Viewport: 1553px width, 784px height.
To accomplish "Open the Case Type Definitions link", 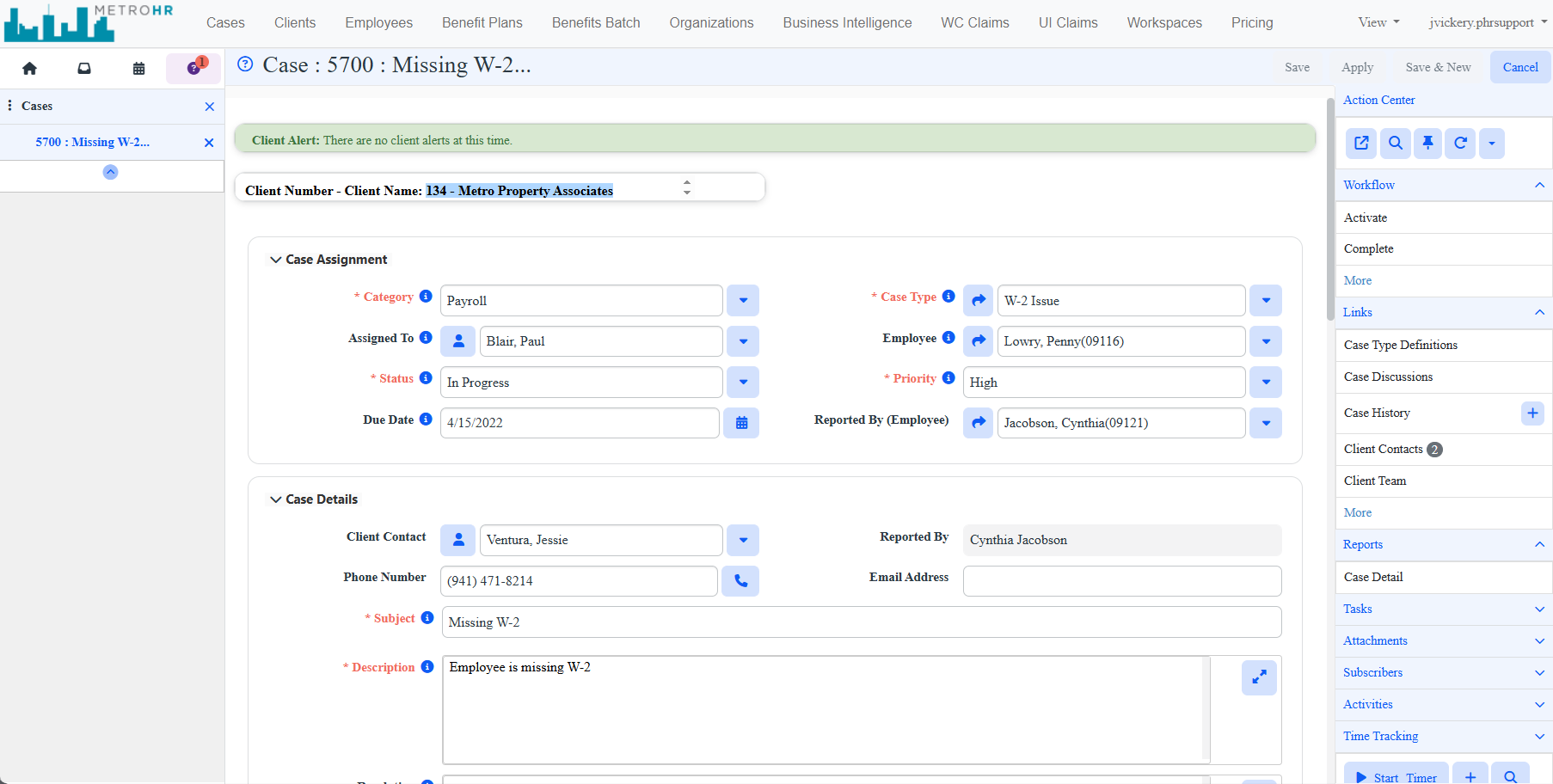I will pos(1401,345).
